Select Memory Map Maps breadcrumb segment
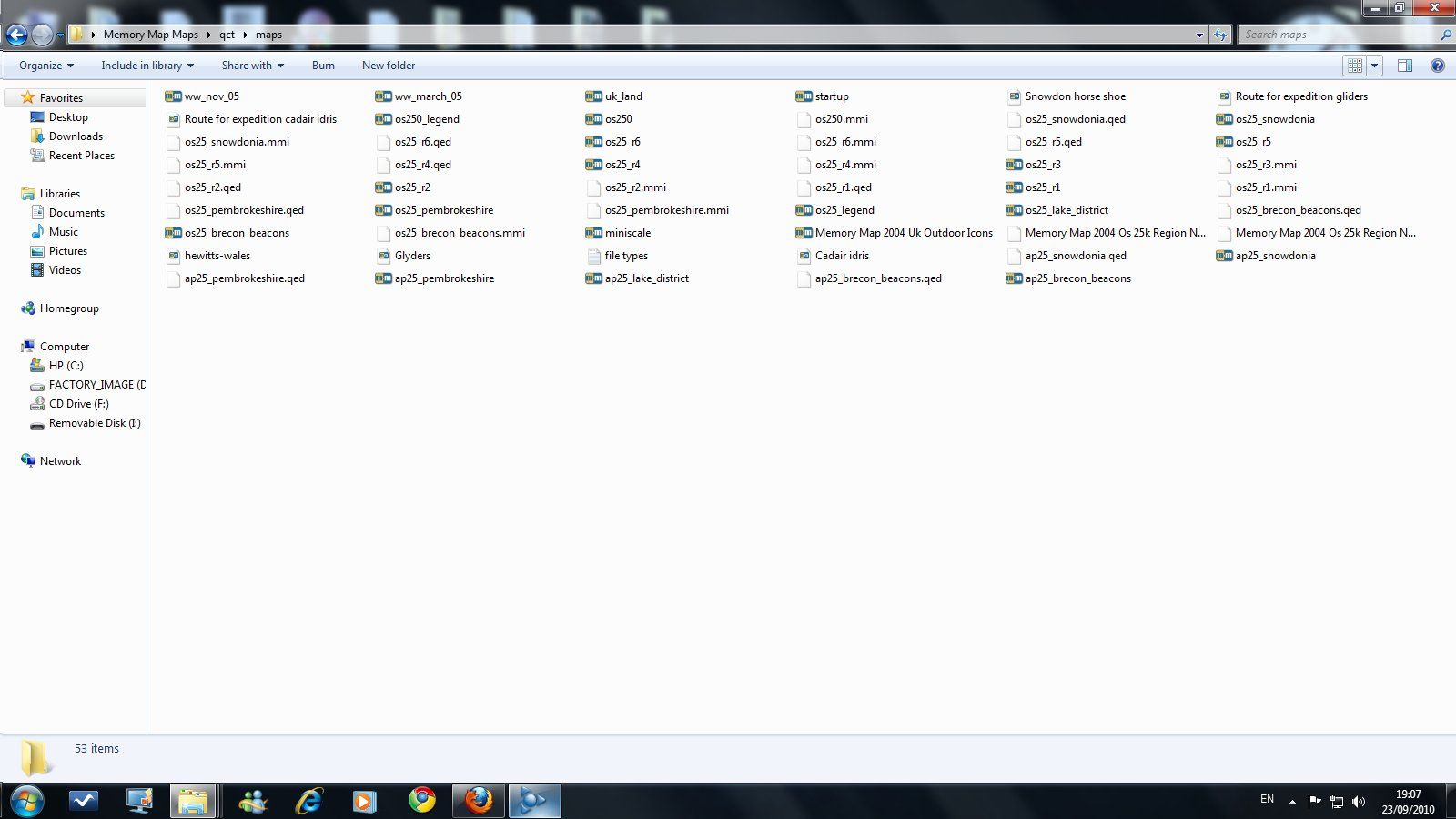This screenshot has width=1456, height=819. click(151, 35)
